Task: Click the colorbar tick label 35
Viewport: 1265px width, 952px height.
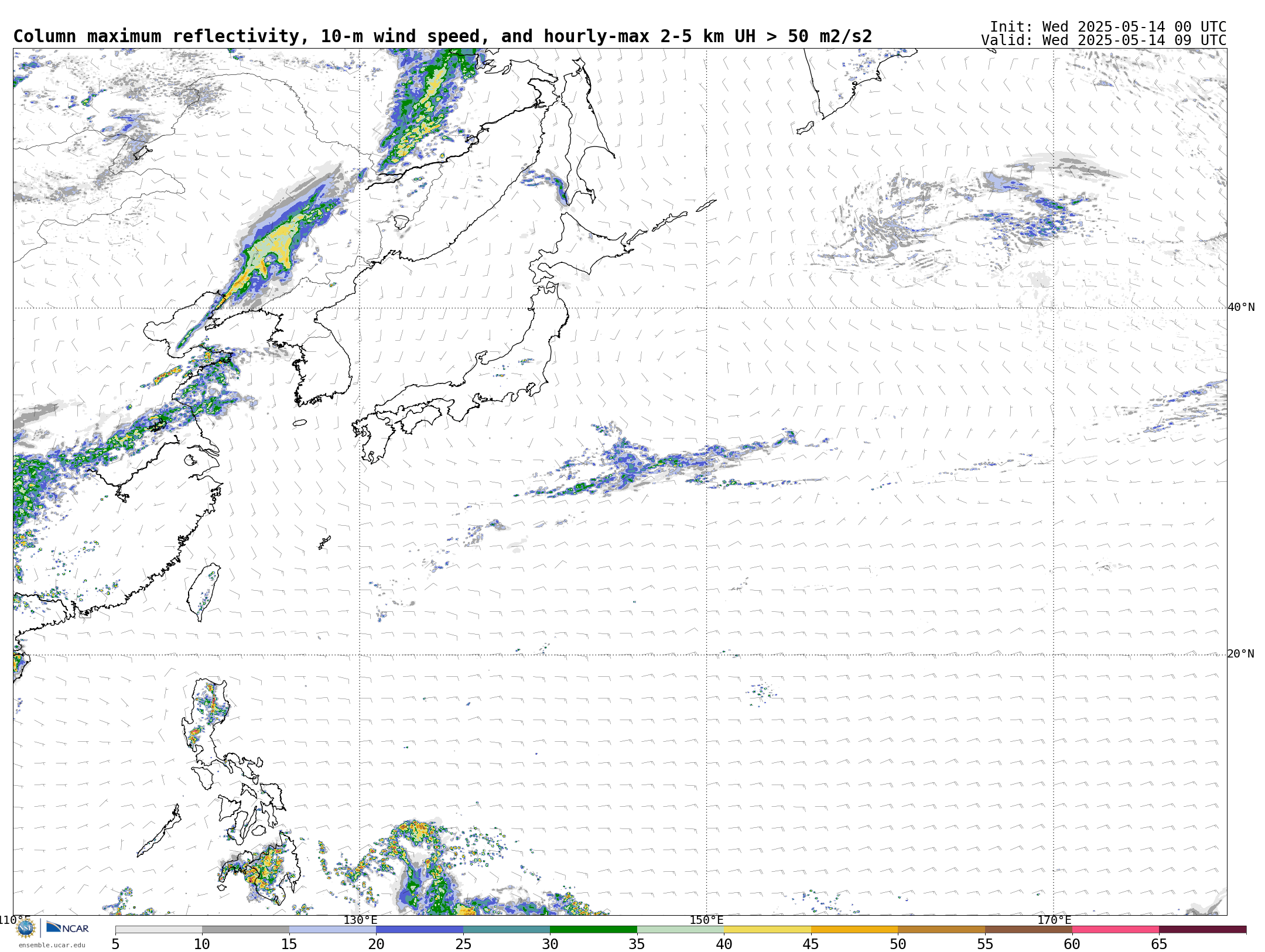Action: [637, 944]
